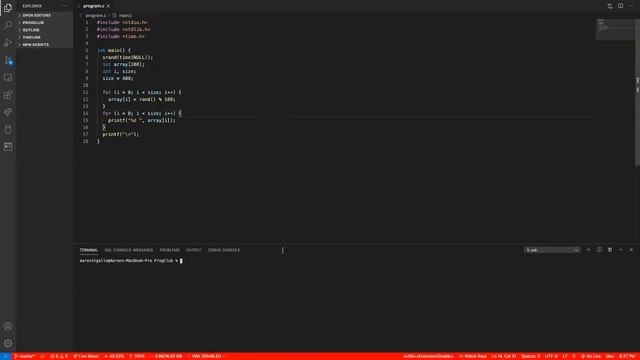
Task: Switch to the Problems tab
Action: coord(169,250)
